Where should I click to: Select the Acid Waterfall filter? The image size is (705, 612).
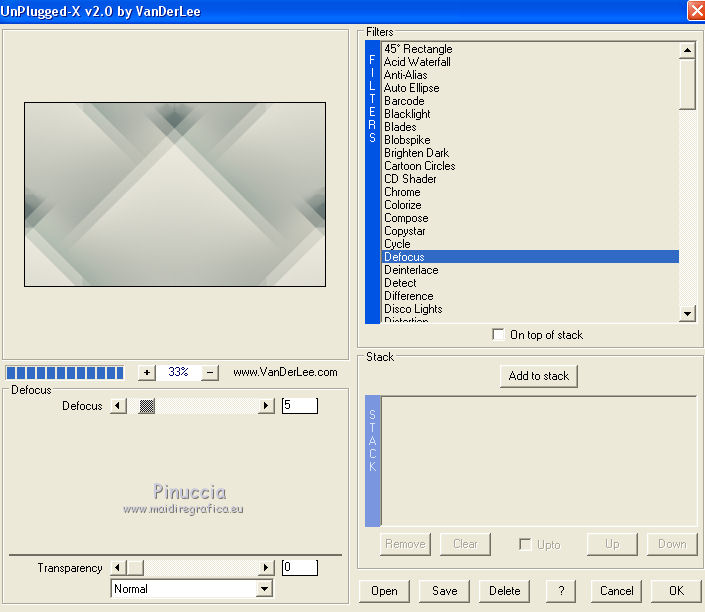point(530,62)
